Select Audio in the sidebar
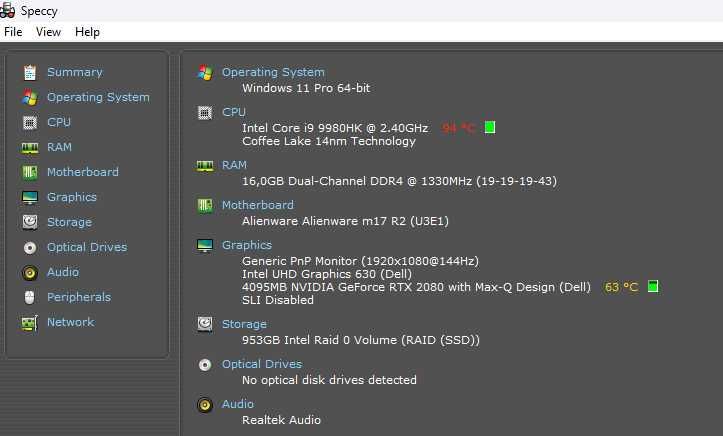 pos(63,272)
